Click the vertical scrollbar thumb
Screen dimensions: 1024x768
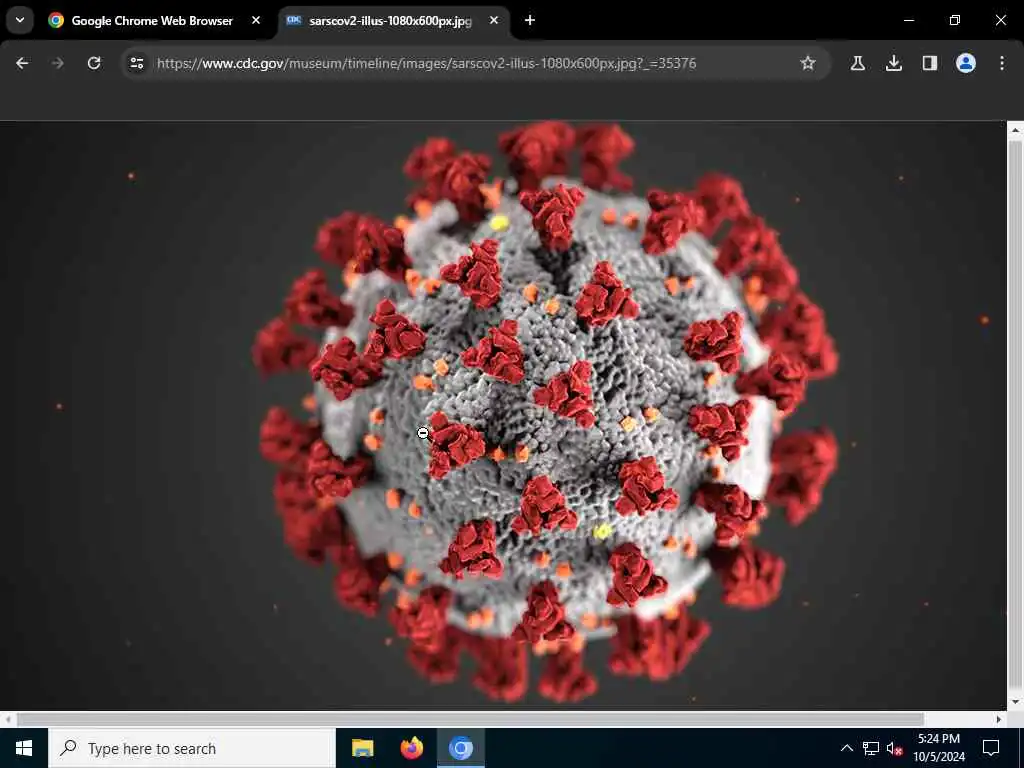pos(1015,413)
